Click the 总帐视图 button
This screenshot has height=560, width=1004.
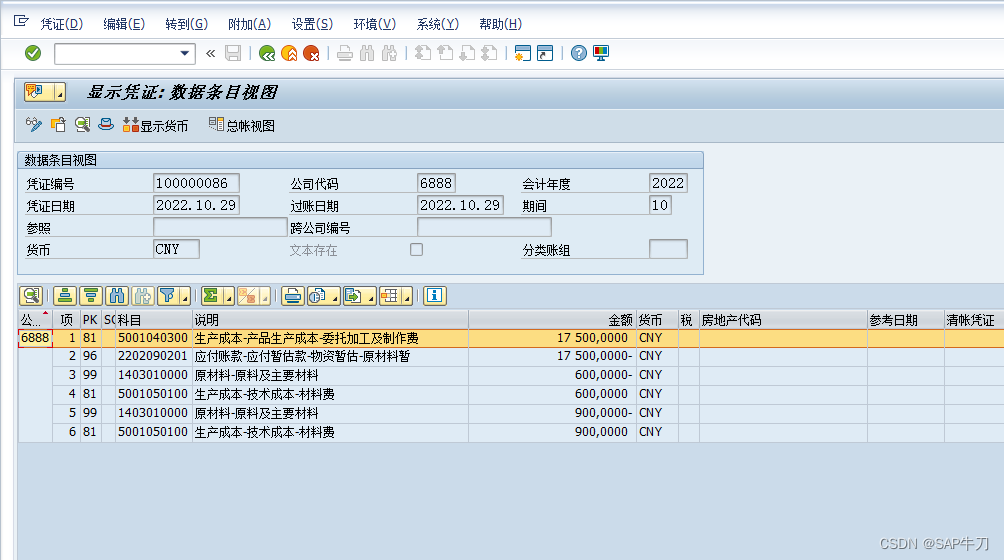click(241, 125)
